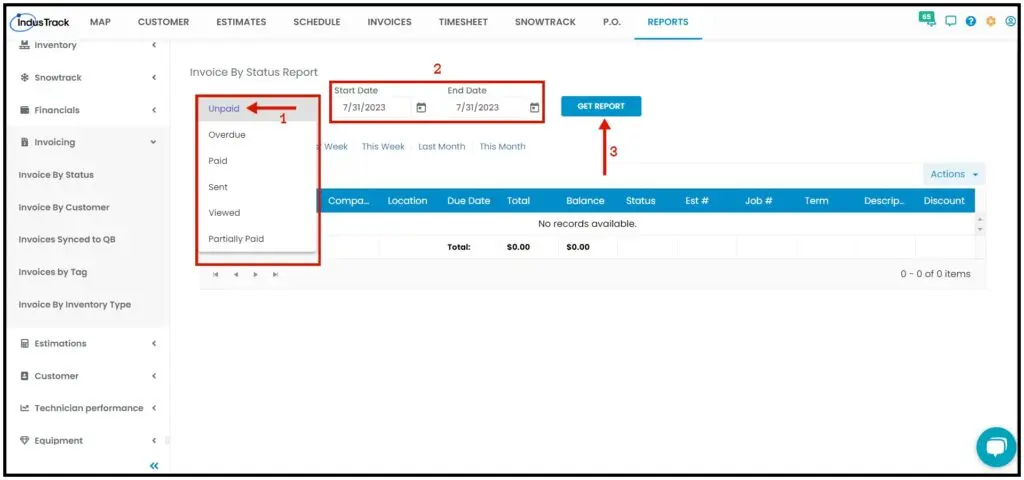Screen dimensions: 1024x480
Task: Open the INVOICES tab
Action: tap(389, 22)
